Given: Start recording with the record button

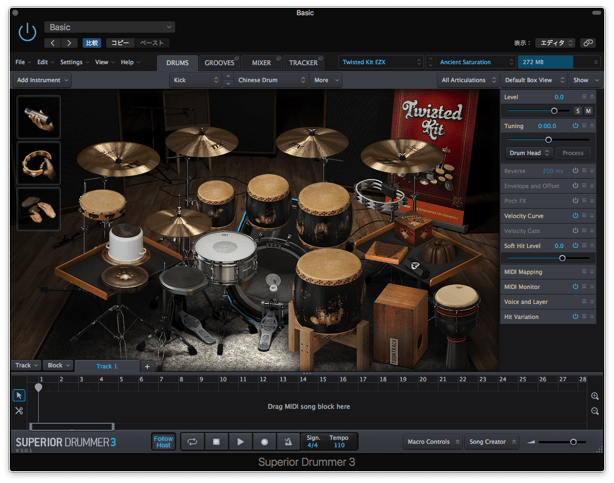Looking at the screenshot, I should (x=264, y=442).
